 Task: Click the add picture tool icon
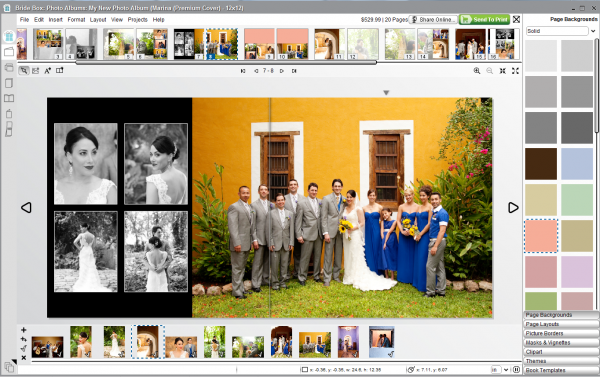pyautogui.click(x=36, y=70)
